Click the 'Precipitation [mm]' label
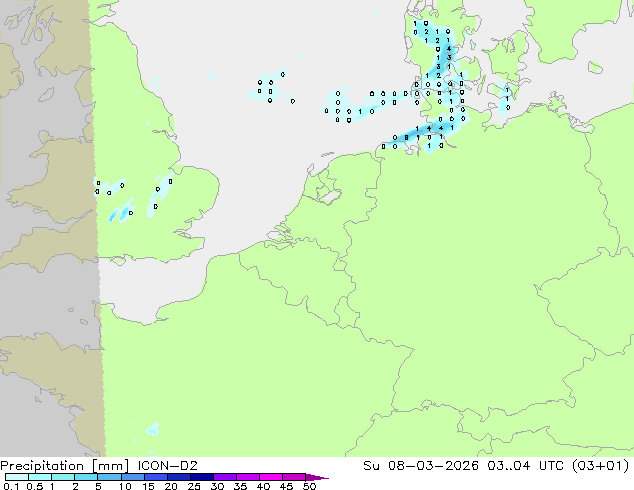This screenshot has width=634, height=490. click(65, 466)
